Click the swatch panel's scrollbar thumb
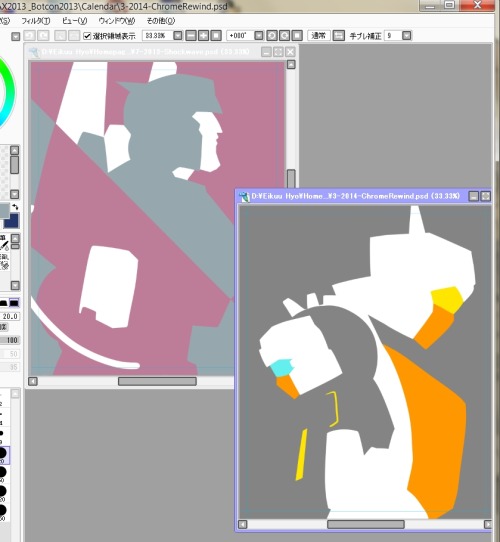The image size is (500, 542). [15, 165]
